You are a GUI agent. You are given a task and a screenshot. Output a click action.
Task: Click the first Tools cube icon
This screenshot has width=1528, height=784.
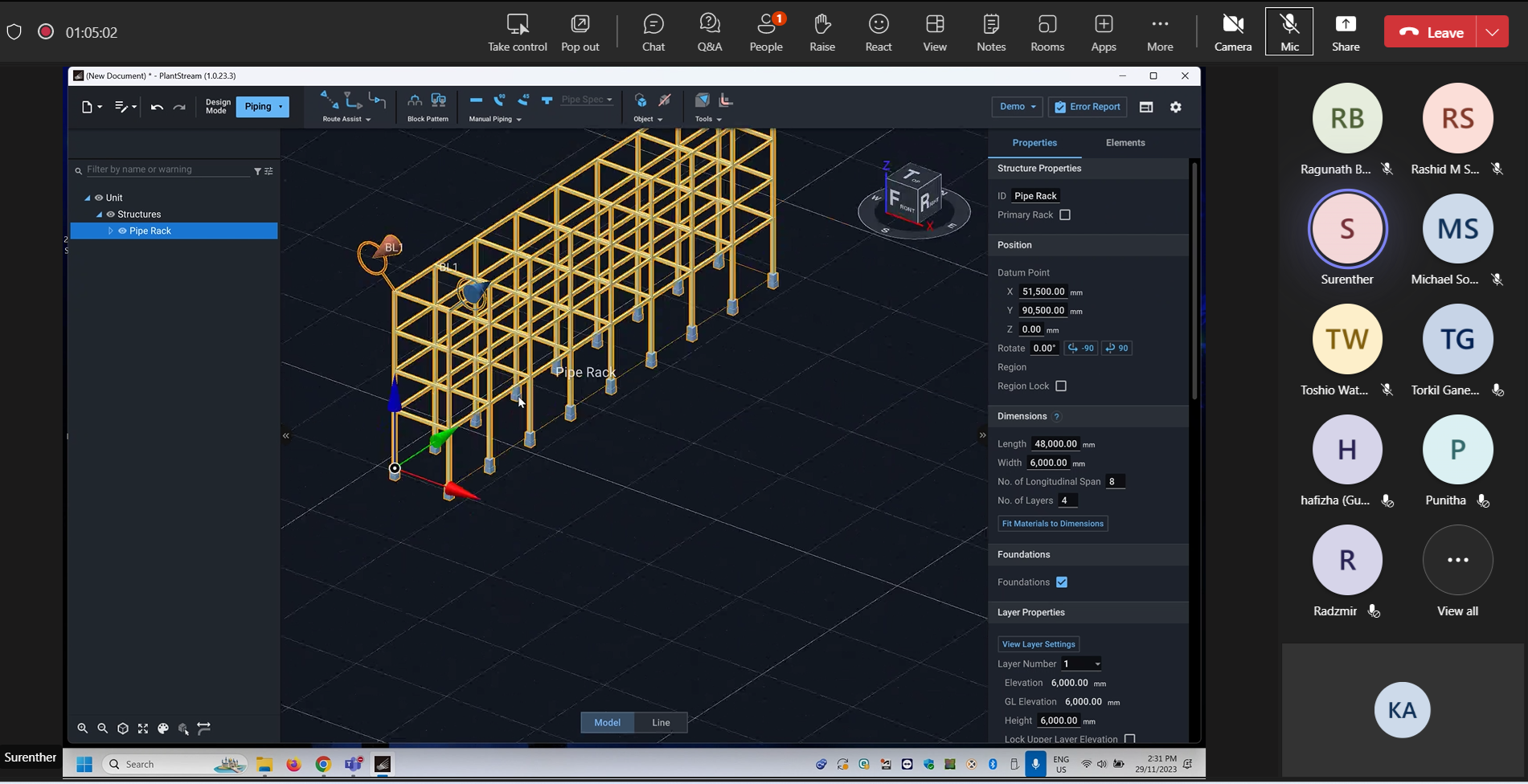click(703, 100)
